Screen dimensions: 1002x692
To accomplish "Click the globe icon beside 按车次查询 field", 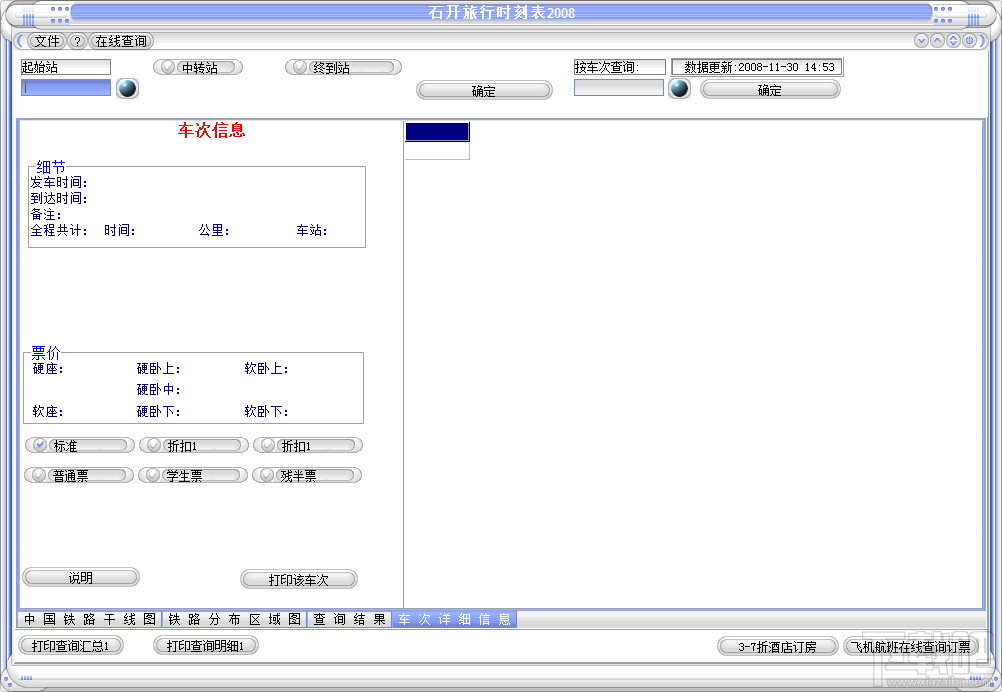I will click(x=679, y=88).
